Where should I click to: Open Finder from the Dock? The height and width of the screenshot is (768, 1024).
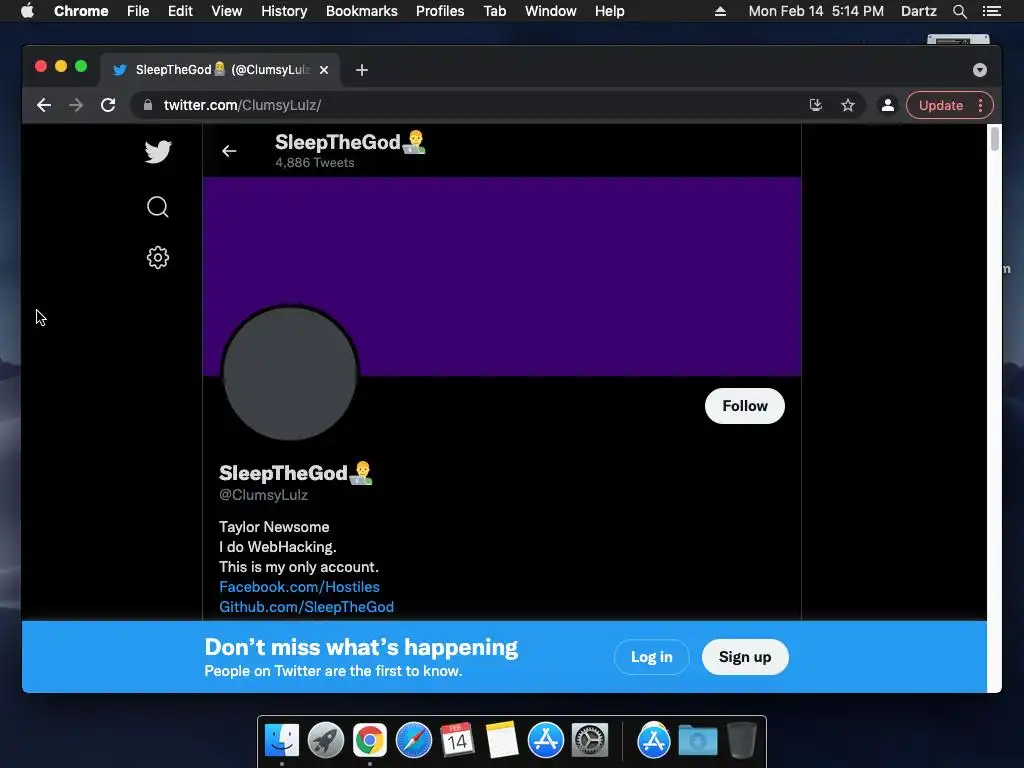coord(282,741)
